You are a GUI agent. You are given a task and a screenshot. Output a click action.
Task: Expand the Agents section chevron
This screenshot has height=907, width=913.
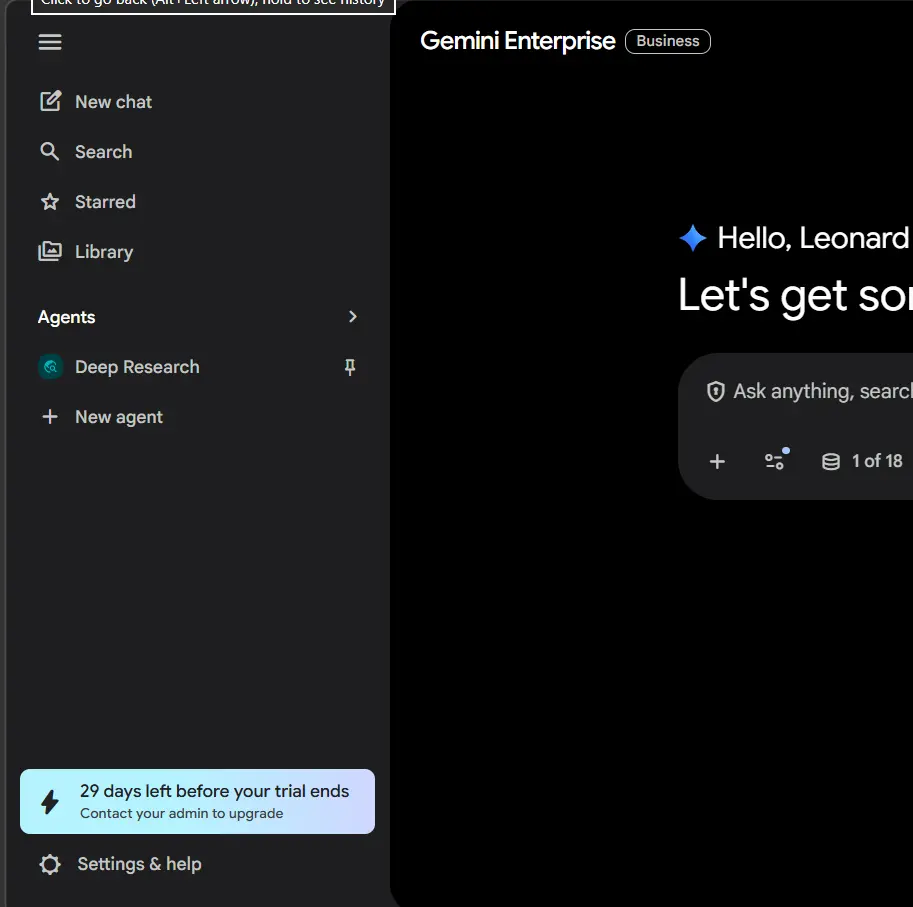point(352,317)
